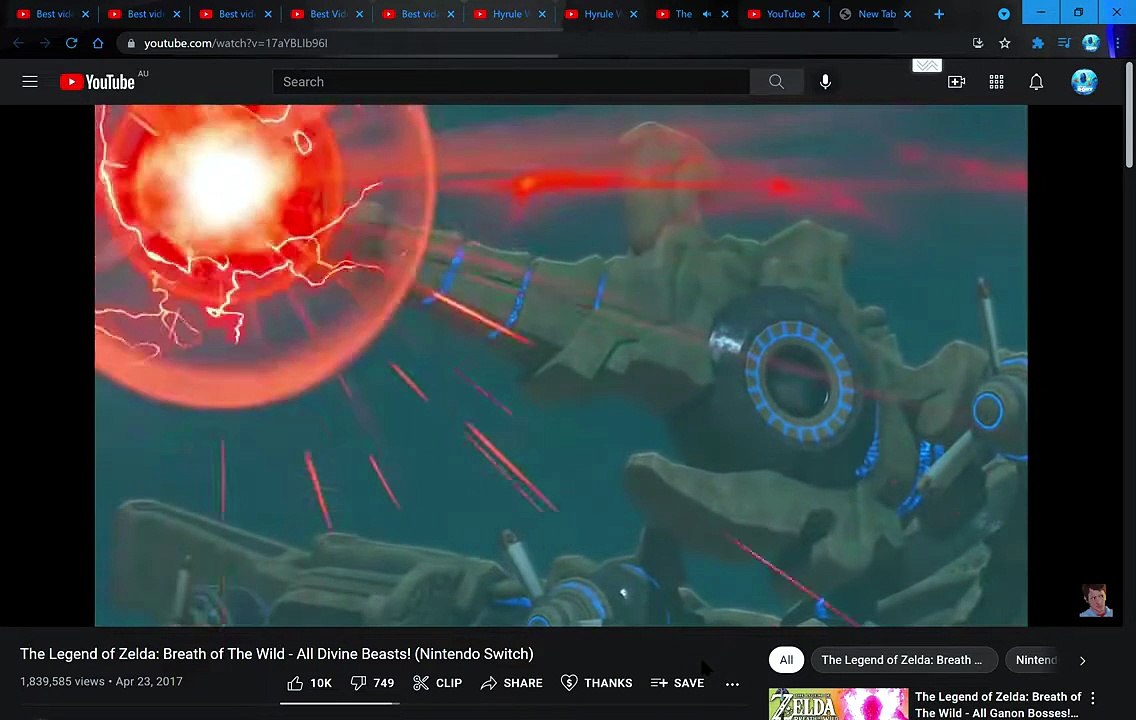The image size is (1136, 720).
Task: Click the search magnifier button
Action: [x=776, y=82]
